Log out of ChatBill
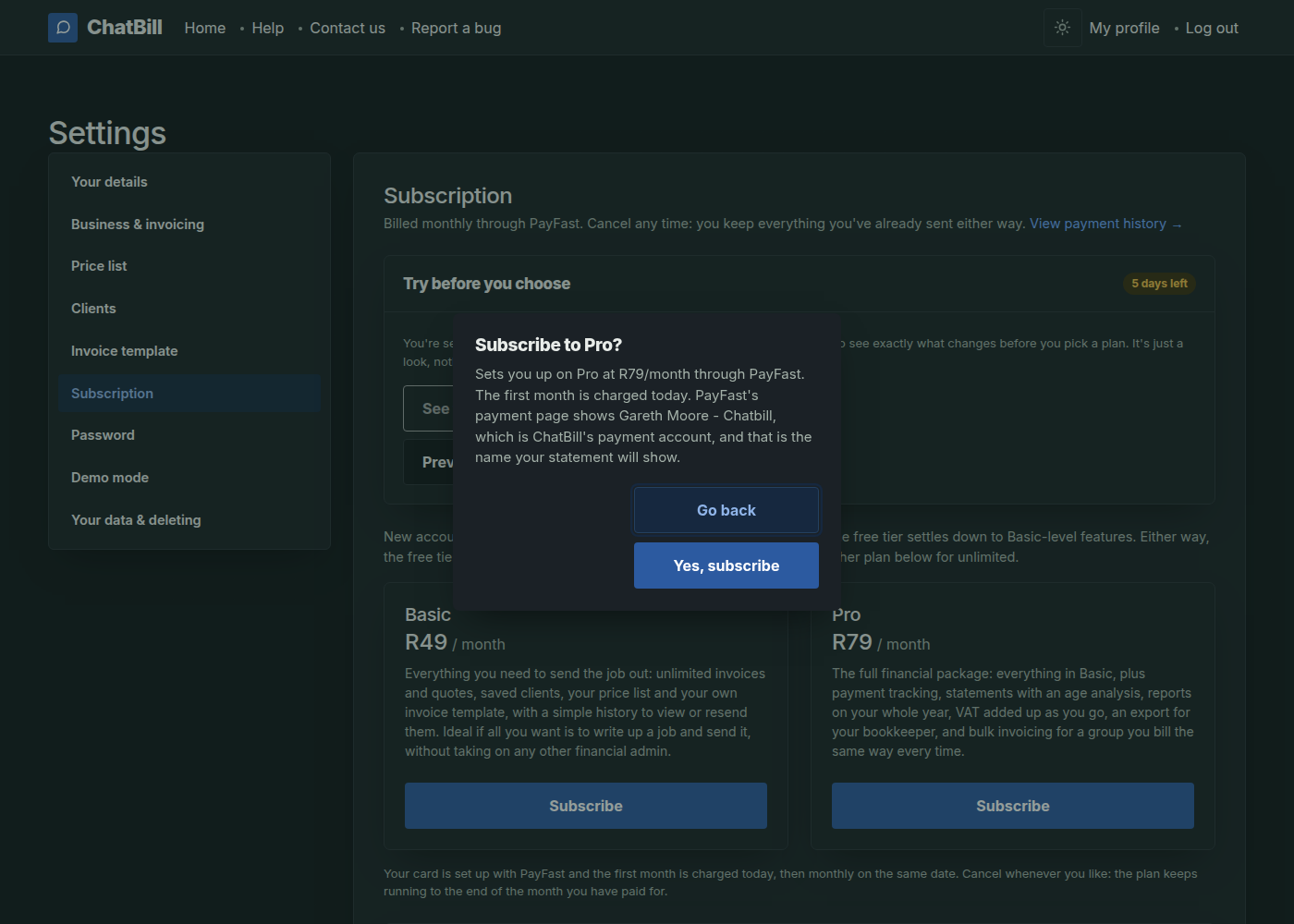The height and width of the screenshot is (924, 1294). [x=1212, y=28]
